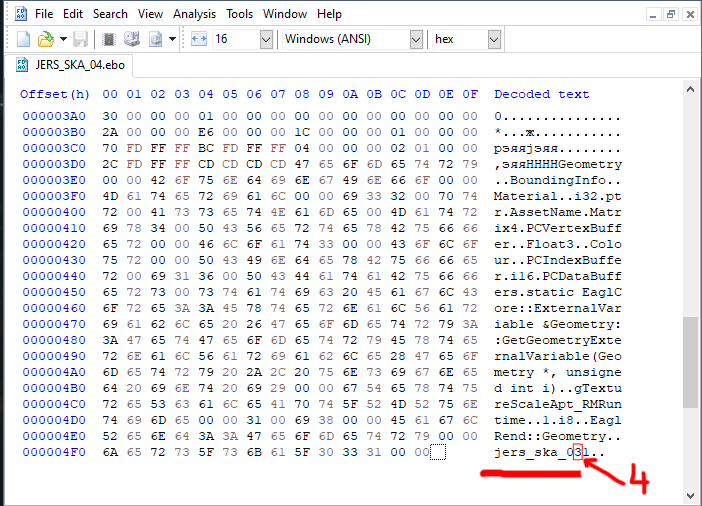Viewport: 702px width, 506px height.
Task: Click decoded text '..BoundingInfo..'
Action: click(x=557, y=180)
